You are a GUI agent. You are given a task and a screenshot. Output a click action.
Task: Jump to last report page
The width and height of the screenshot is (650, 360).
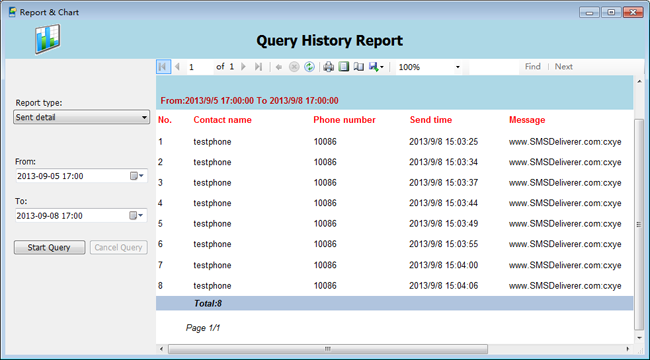click(x=258, y=67)
